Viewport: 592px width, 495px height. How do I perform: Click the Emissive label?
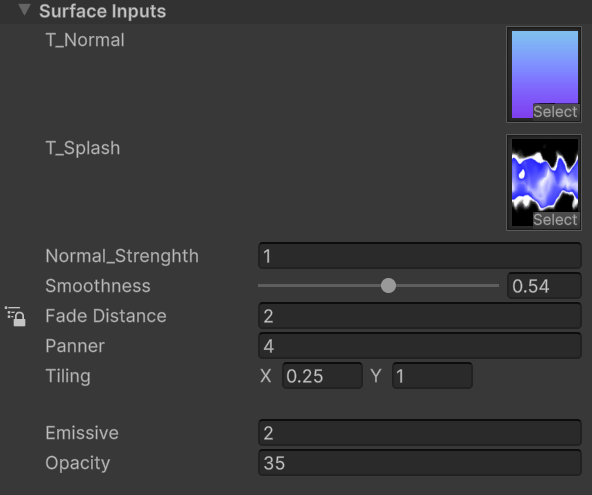(x=82, y=433)
